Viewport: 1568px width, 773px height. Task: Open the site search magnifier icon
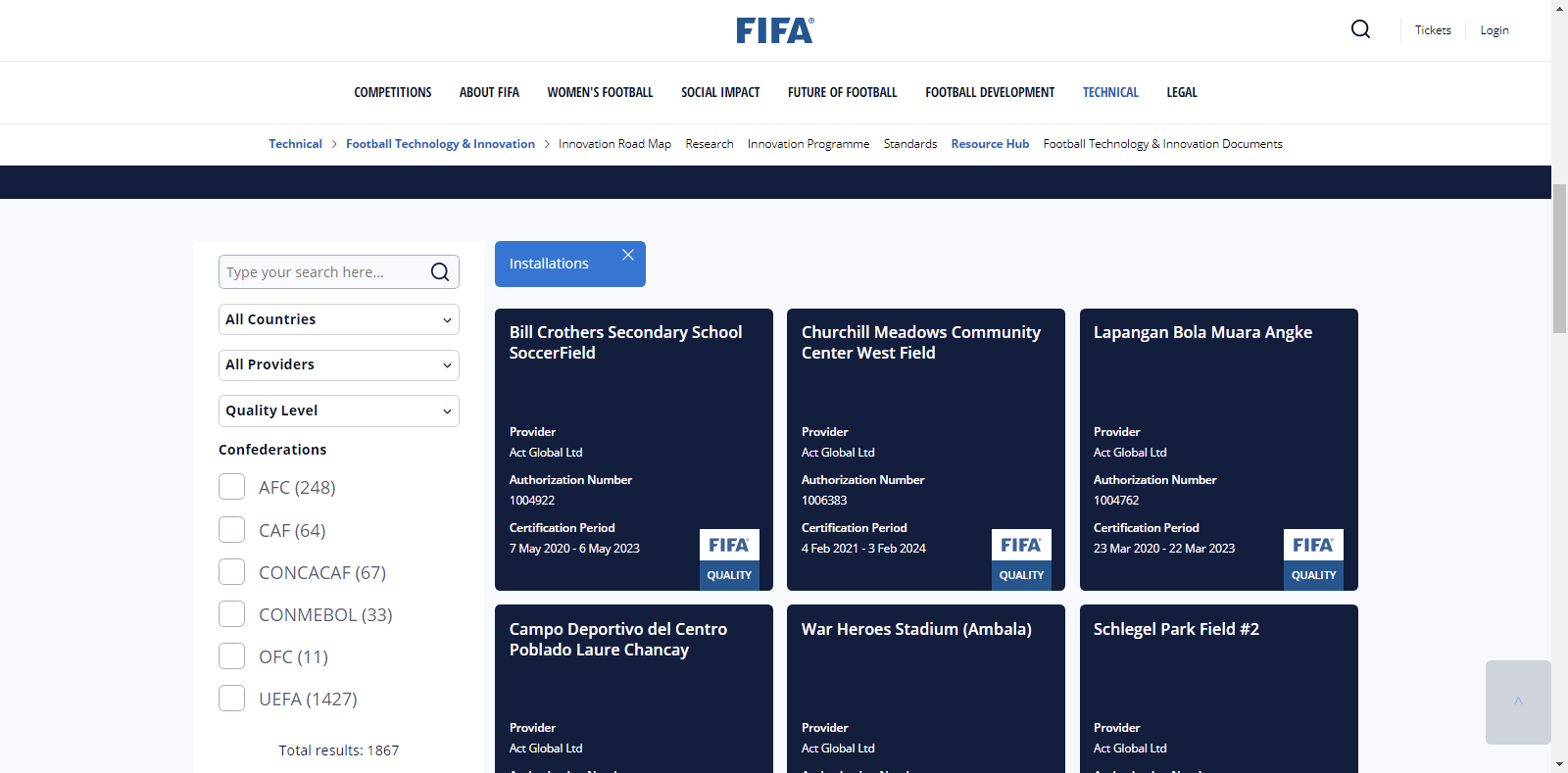pyautogui.click(x=1360, y=29)
